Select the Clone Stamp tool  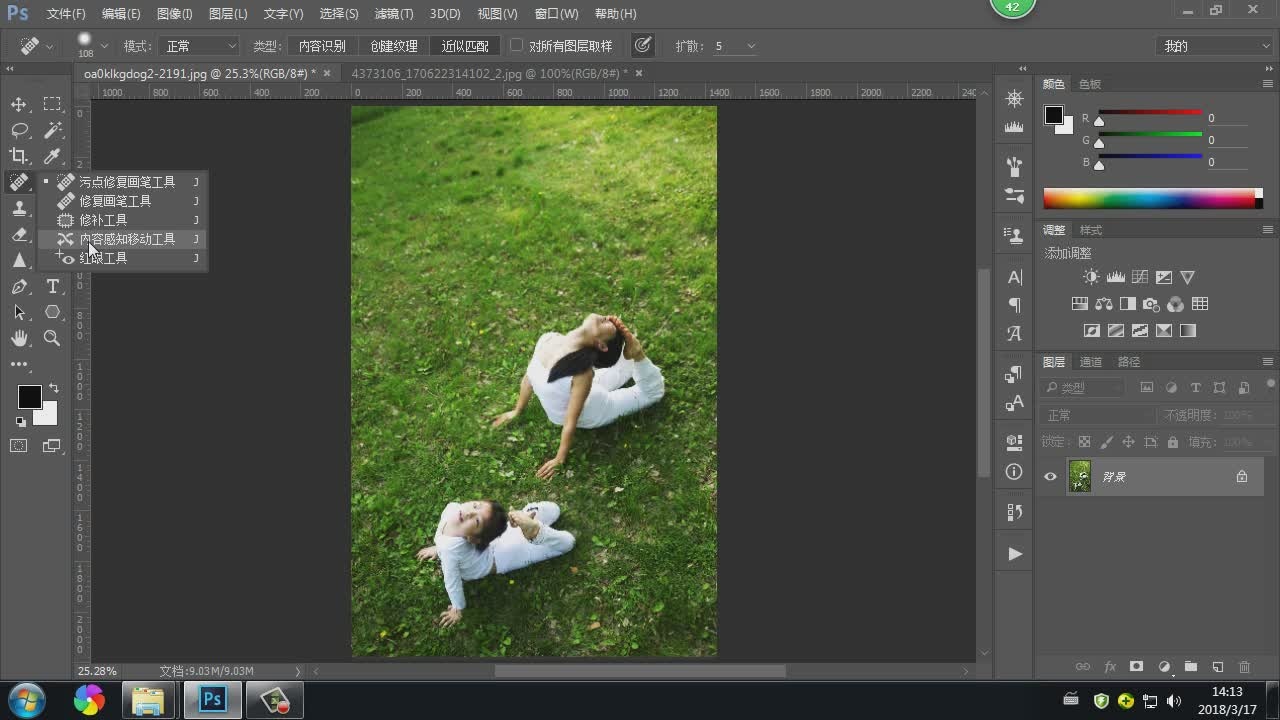tap(19, 208)
